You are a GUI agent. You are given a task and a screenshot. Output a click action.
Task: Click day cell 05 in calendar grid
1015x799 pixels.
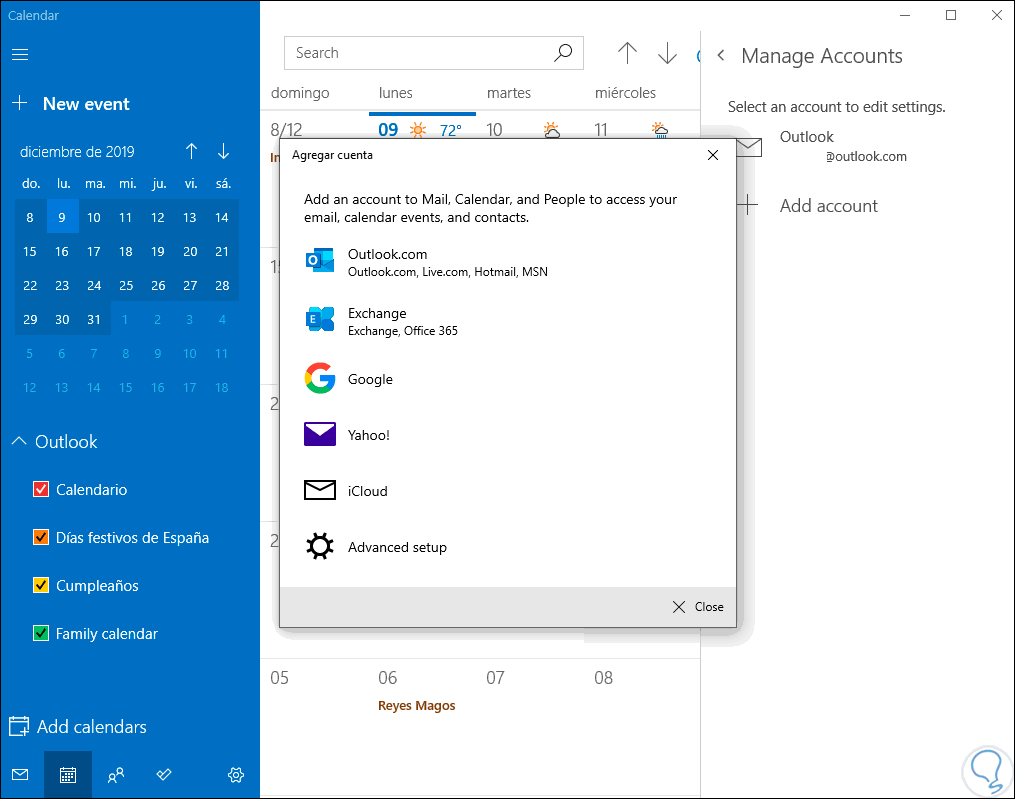click(314, 725)
